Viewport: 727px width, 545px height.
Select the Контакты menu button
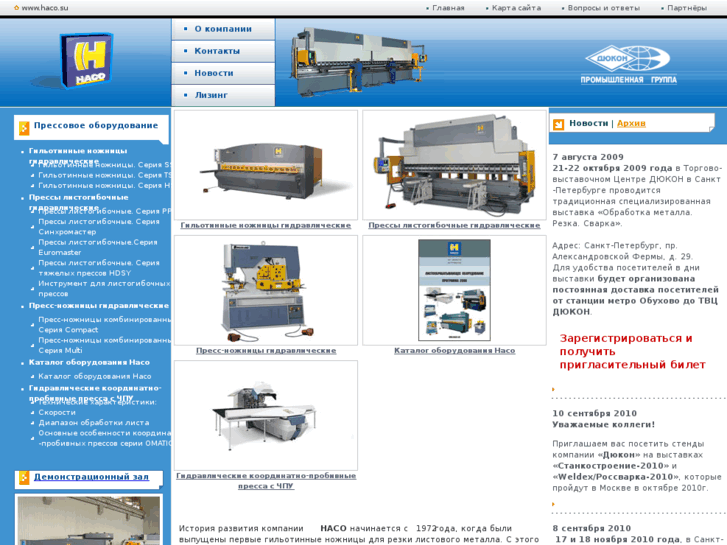point(223,51)
